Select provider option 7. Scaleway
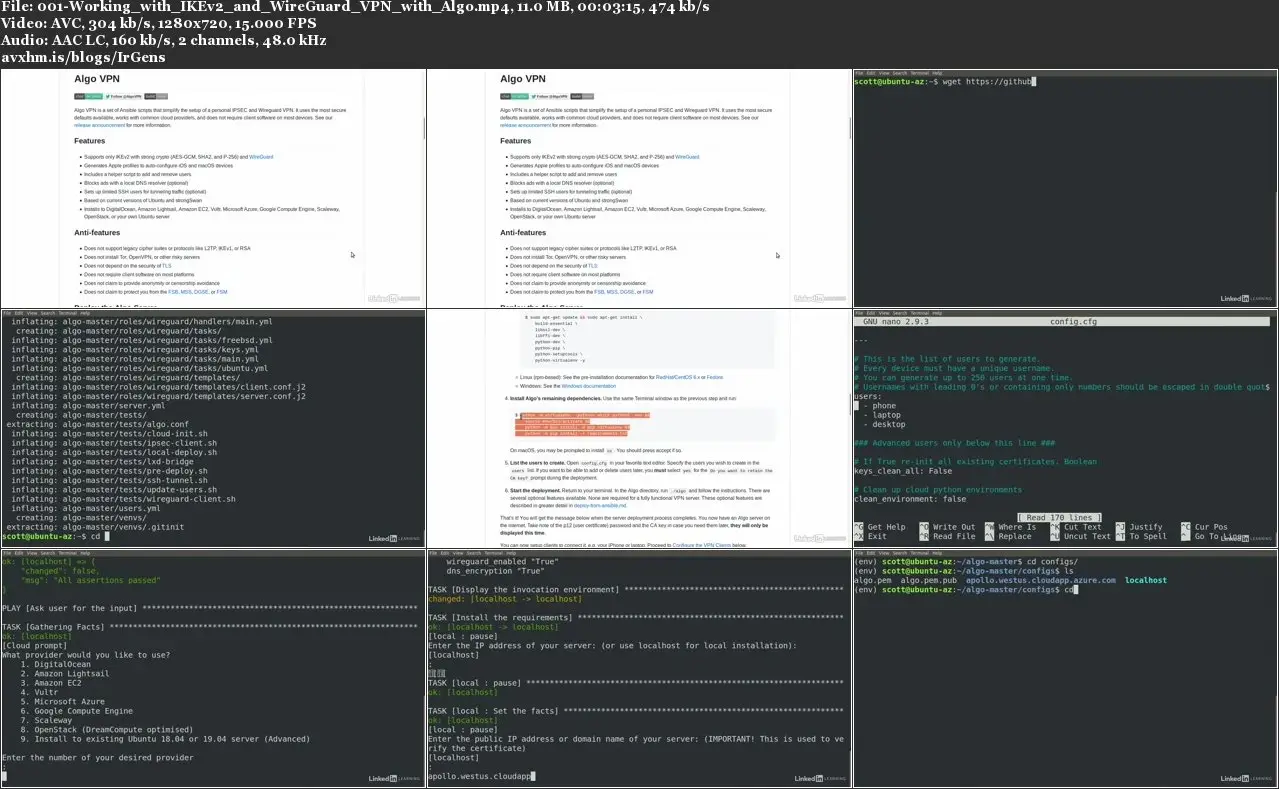This screenshot has height=789, width=1279. pyautogui.click(x=46, y=720)
